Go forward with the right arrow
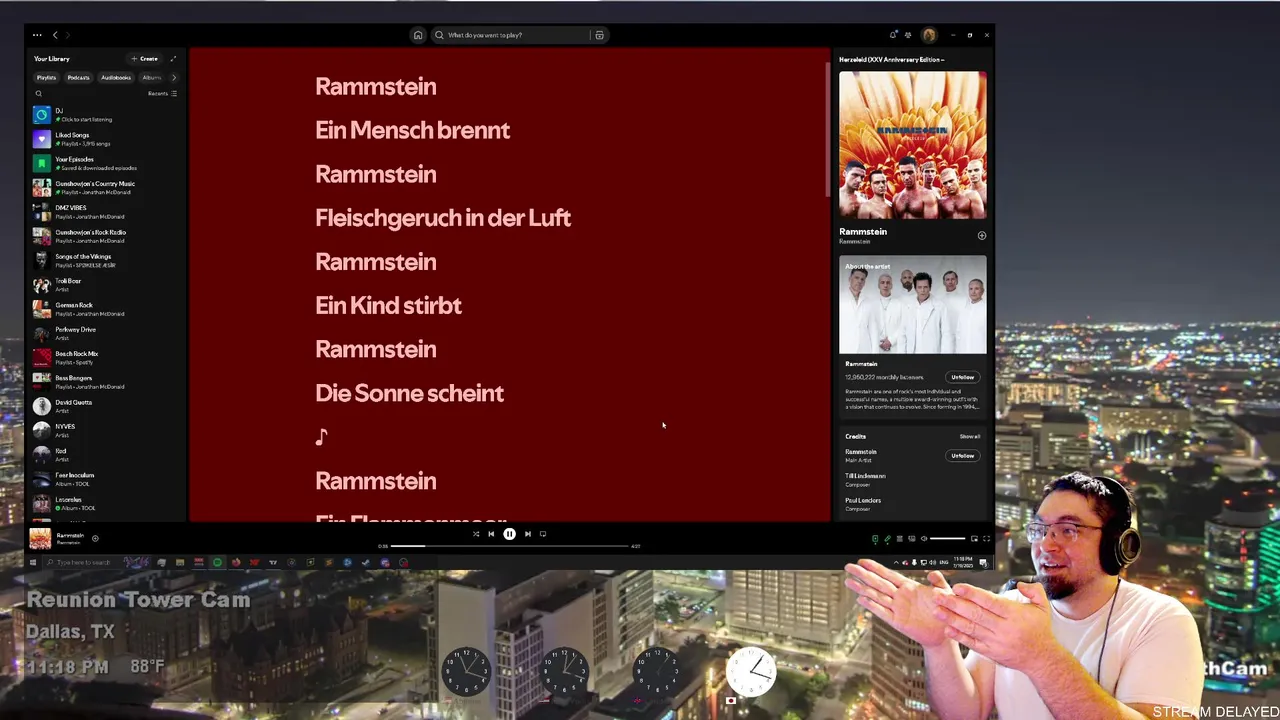Screen dimensions: 1280x720 coord(68,35)
